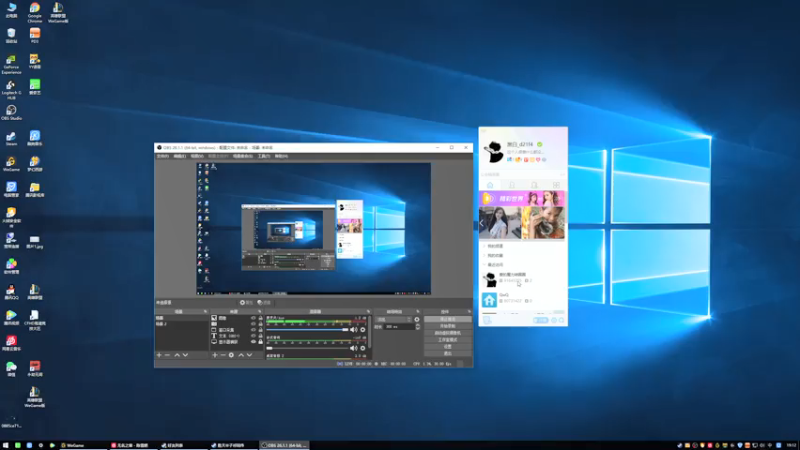Add a new source in OBS
This screenshot has height=450, width=800.
(x=215, y=355)
